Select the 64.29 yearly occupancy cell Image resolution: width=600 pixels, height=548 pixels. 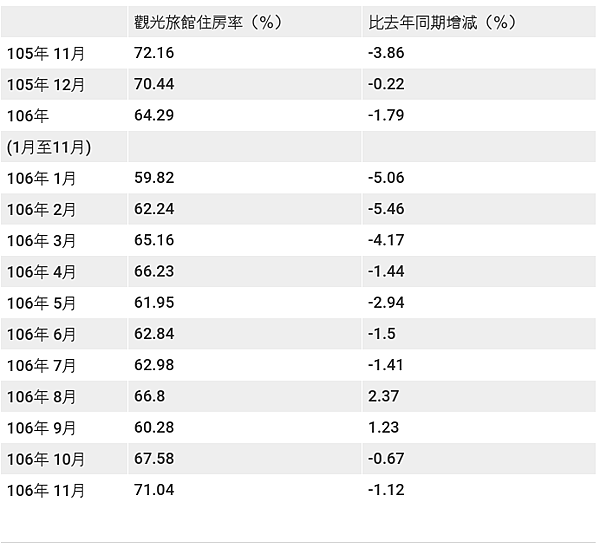point(153,115)
